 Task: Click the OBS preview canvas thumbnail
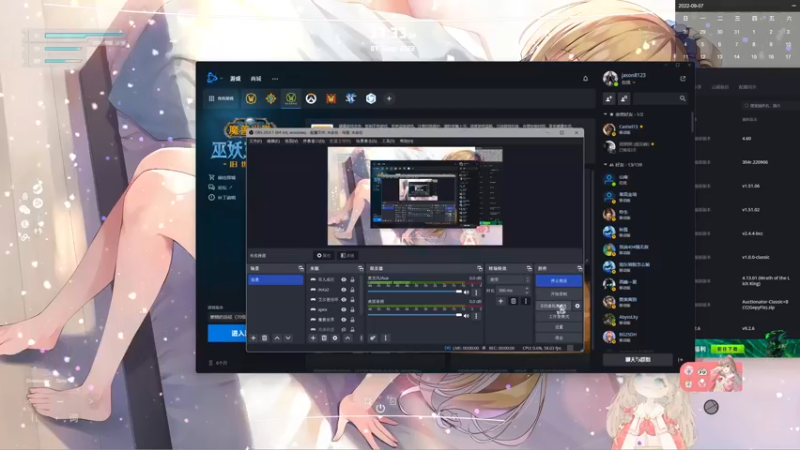pyautogui.click(x=415, y=196)
